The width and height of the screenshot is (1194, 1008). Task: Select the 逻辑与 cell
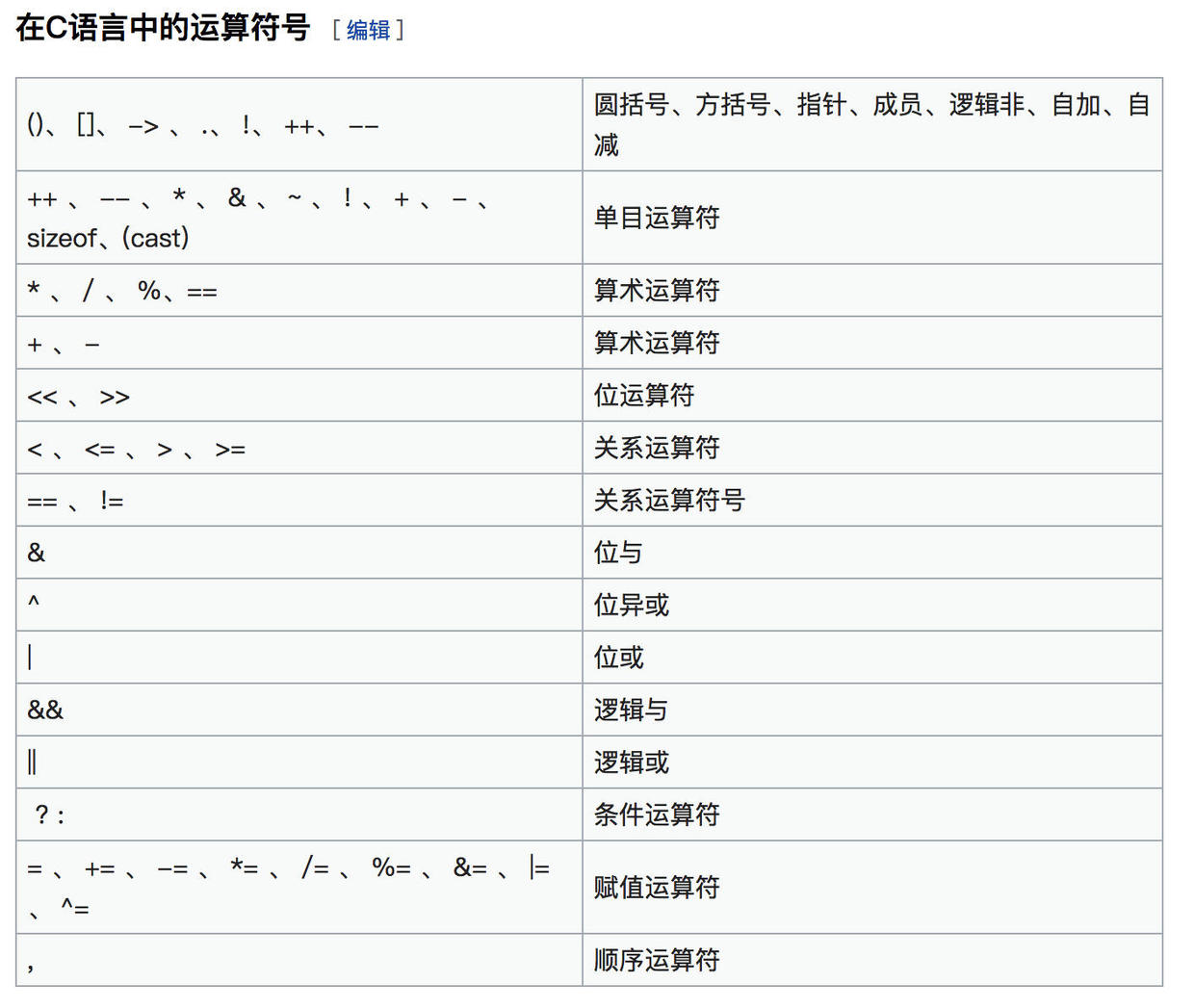[x=631, y=711]
